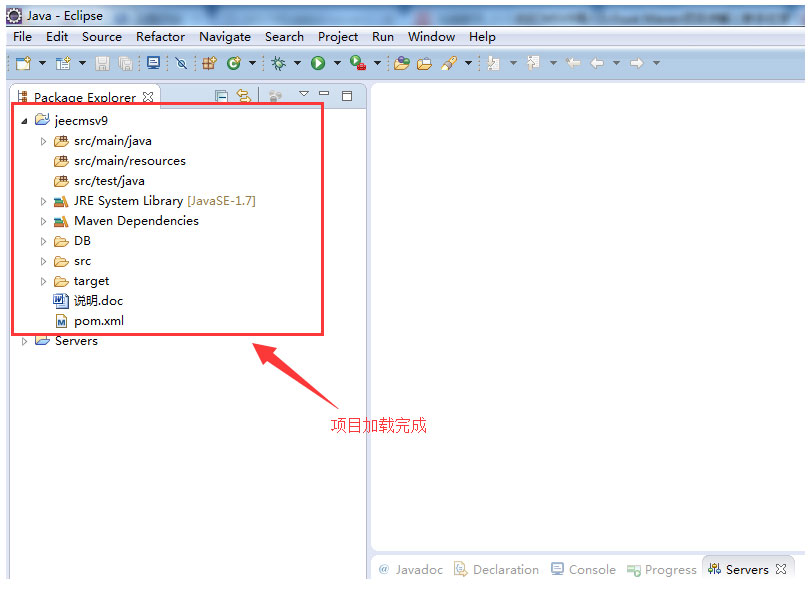812x600 pixels.
Task: Click the Debug bug icon
Action: coord(278,63)
